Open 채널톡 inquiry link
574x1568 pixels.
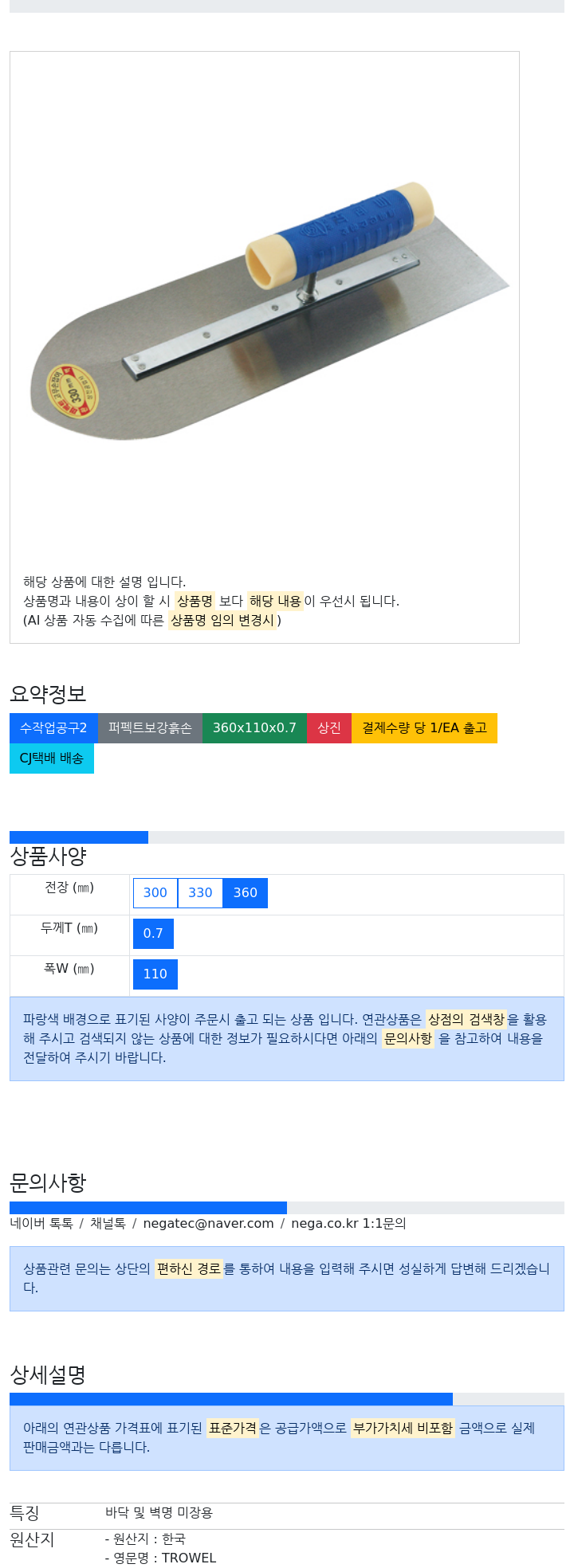[108, 1223]
